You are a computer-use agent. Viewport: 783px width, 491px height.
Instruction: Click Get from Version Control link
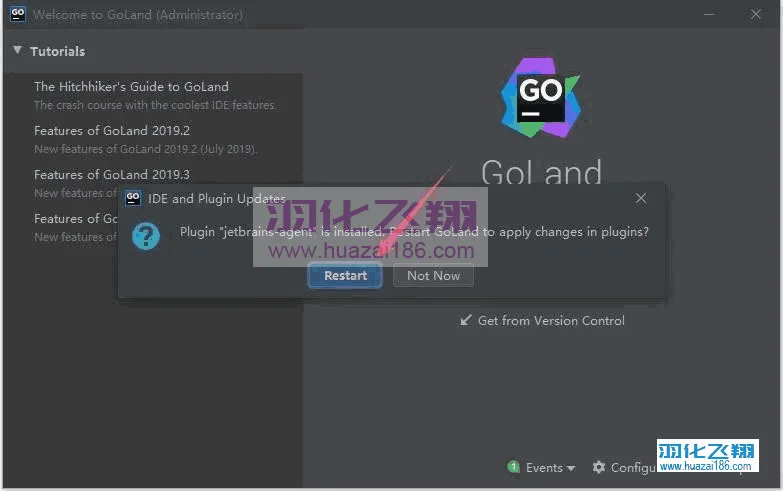coord(551,321)
